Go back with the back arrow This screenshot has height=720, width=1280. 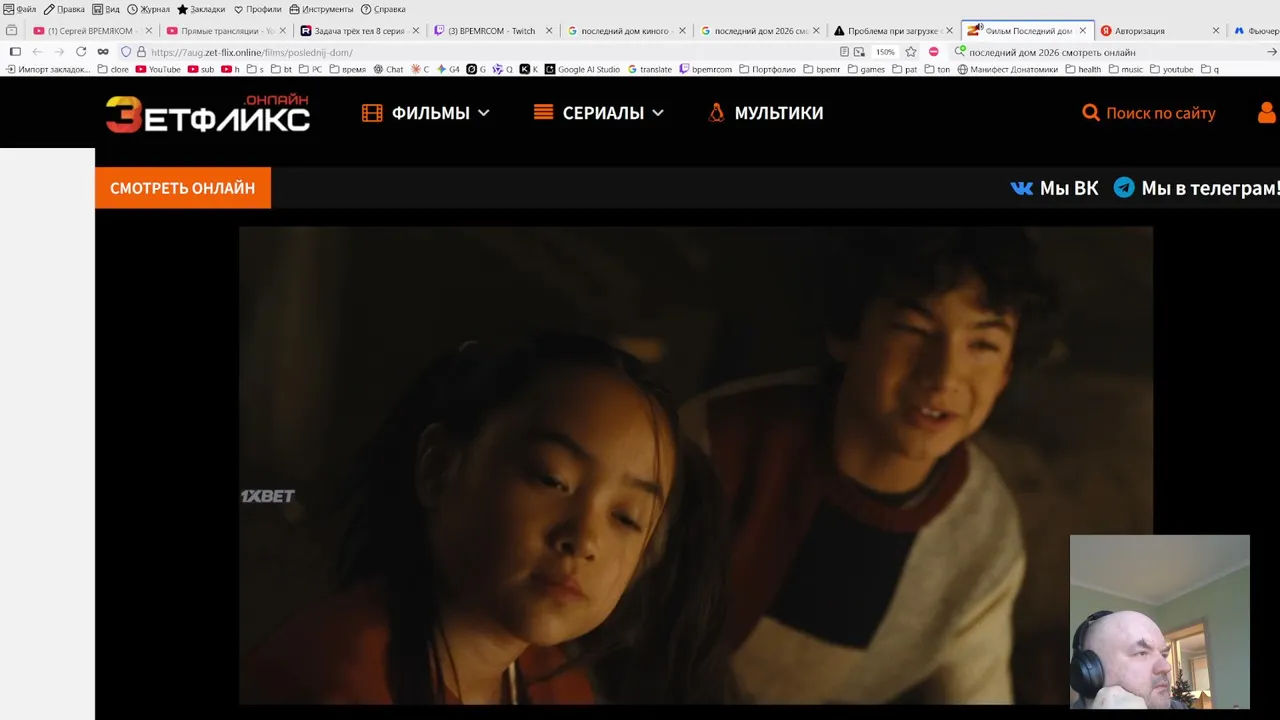(37, 52)
